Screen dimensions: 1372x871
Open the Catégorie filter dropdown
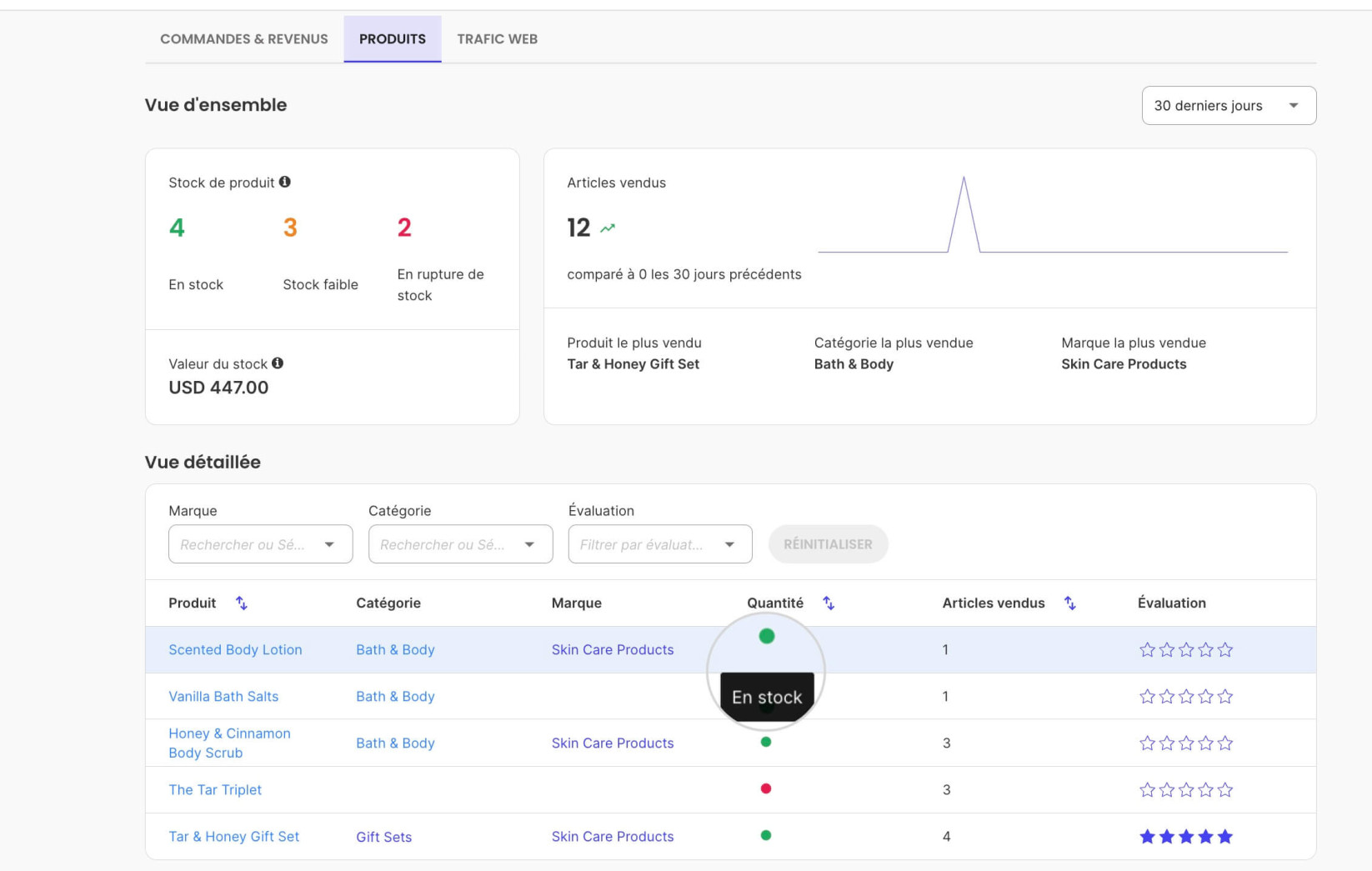[460, 544]
